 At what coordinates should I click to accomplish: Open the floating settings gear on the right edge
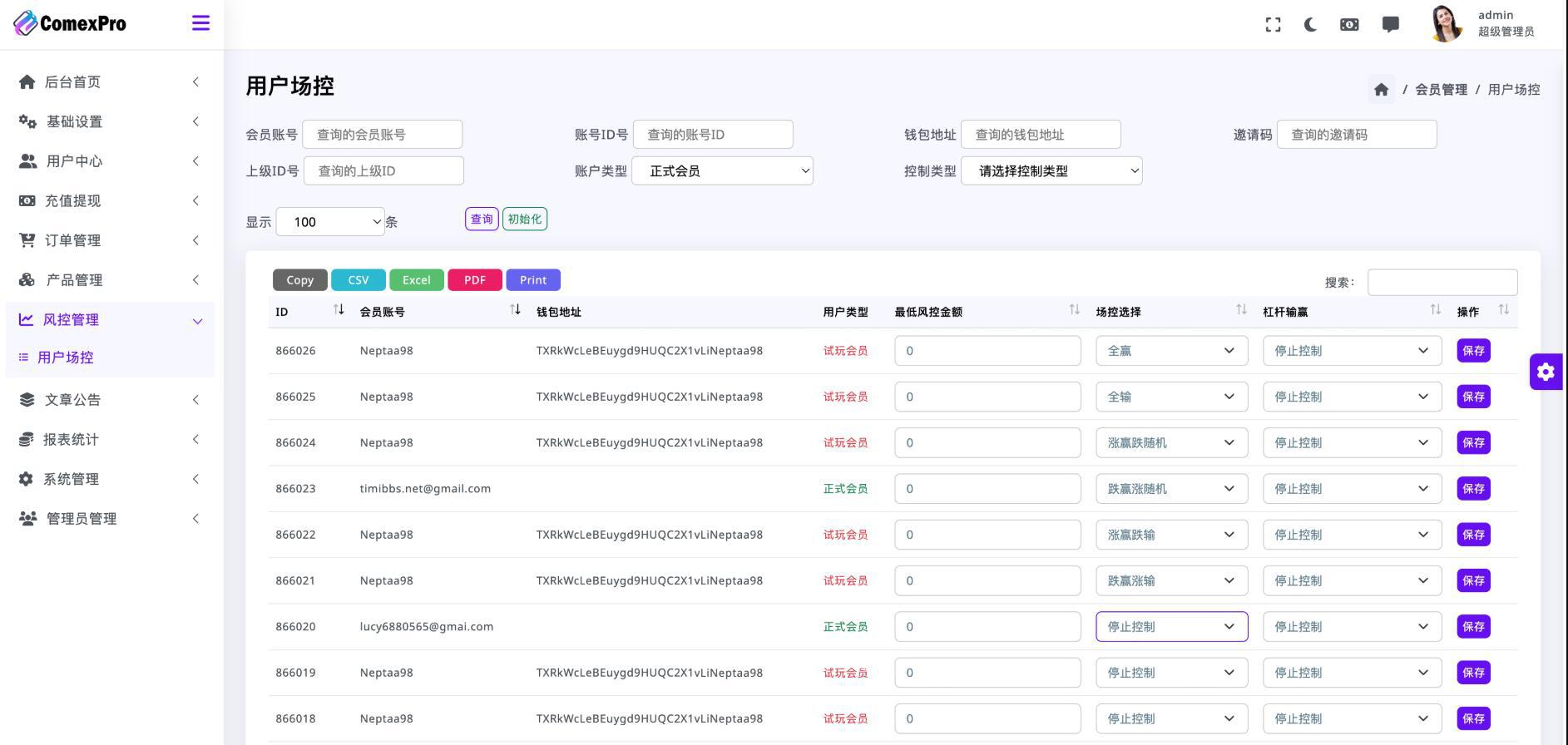coord(1546,372)
